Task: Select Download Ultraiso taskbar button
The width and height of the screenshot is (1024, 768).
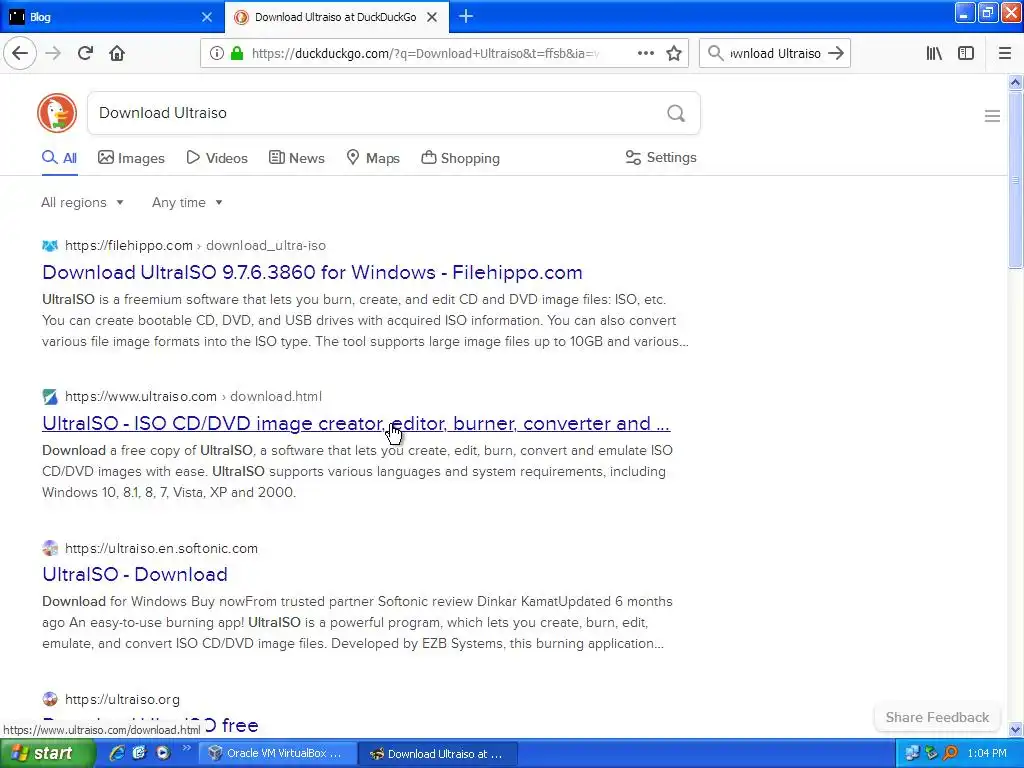Action: coord(439,754)
